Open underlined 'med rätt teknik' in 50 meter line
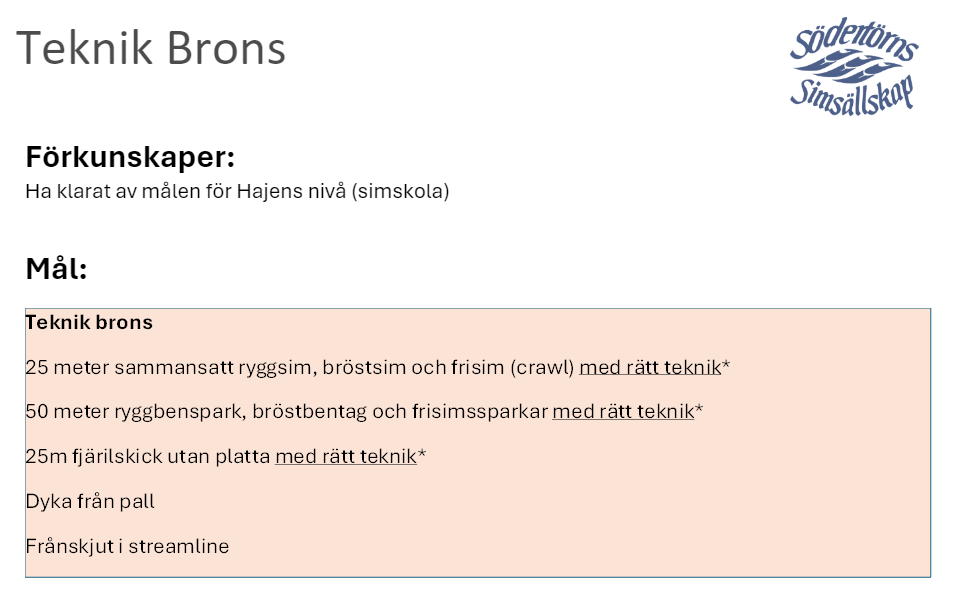Viewport: 961px width, 595px height. 623,412
